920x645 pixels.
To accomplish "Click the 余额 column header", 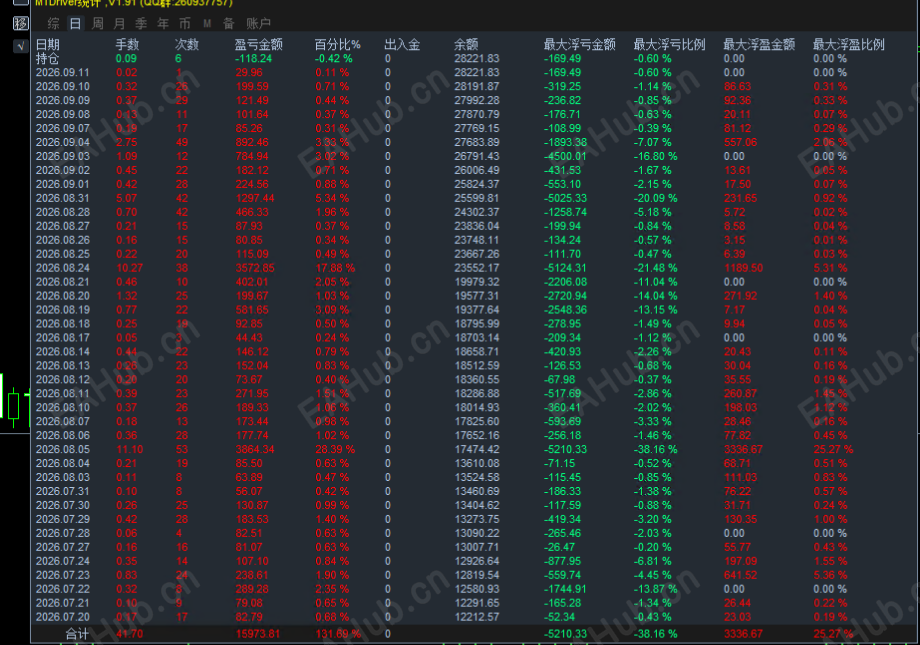I will pos(466,45).
